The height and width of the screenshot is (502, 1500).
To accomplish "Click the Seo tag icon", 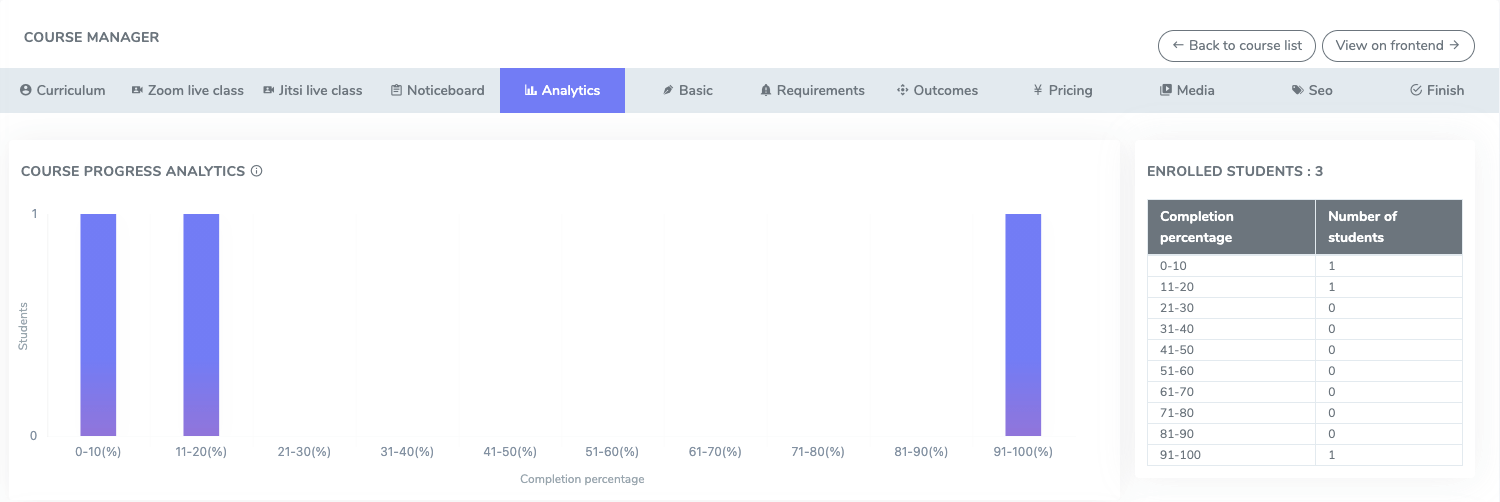I will (x=1297, y=90).
